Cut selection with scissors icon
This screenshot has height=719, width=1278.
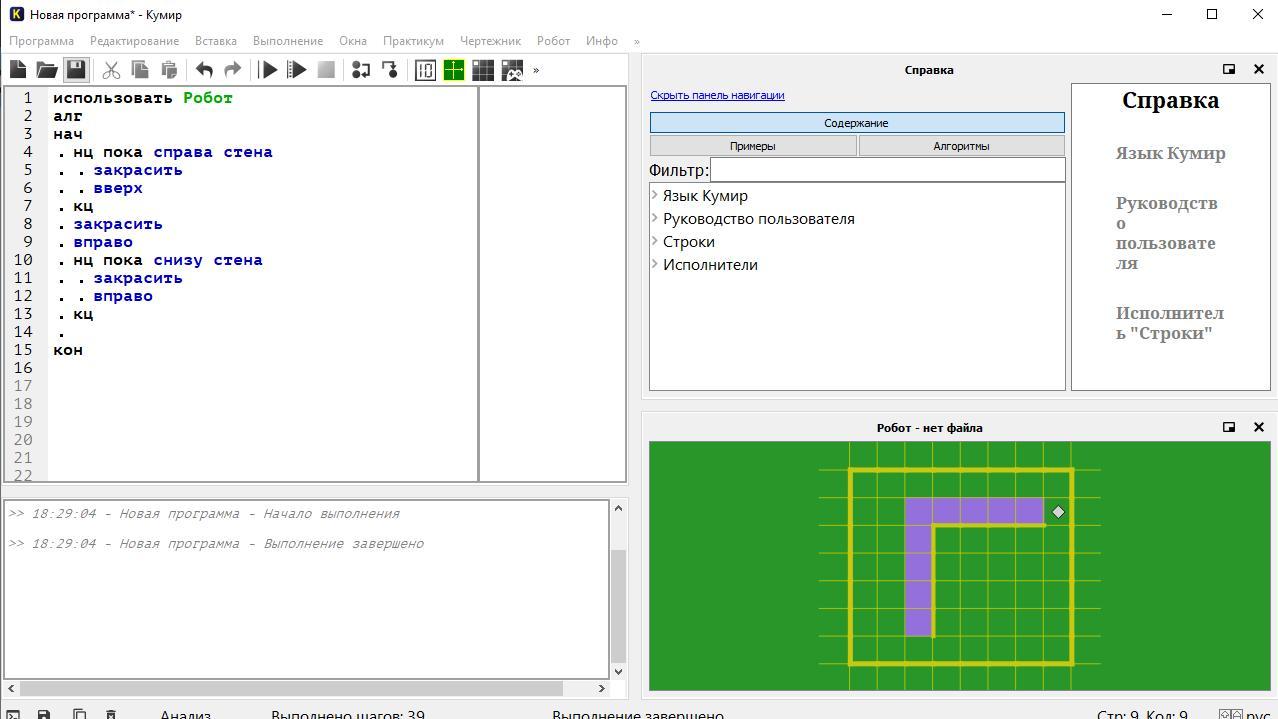coord(111,70)
